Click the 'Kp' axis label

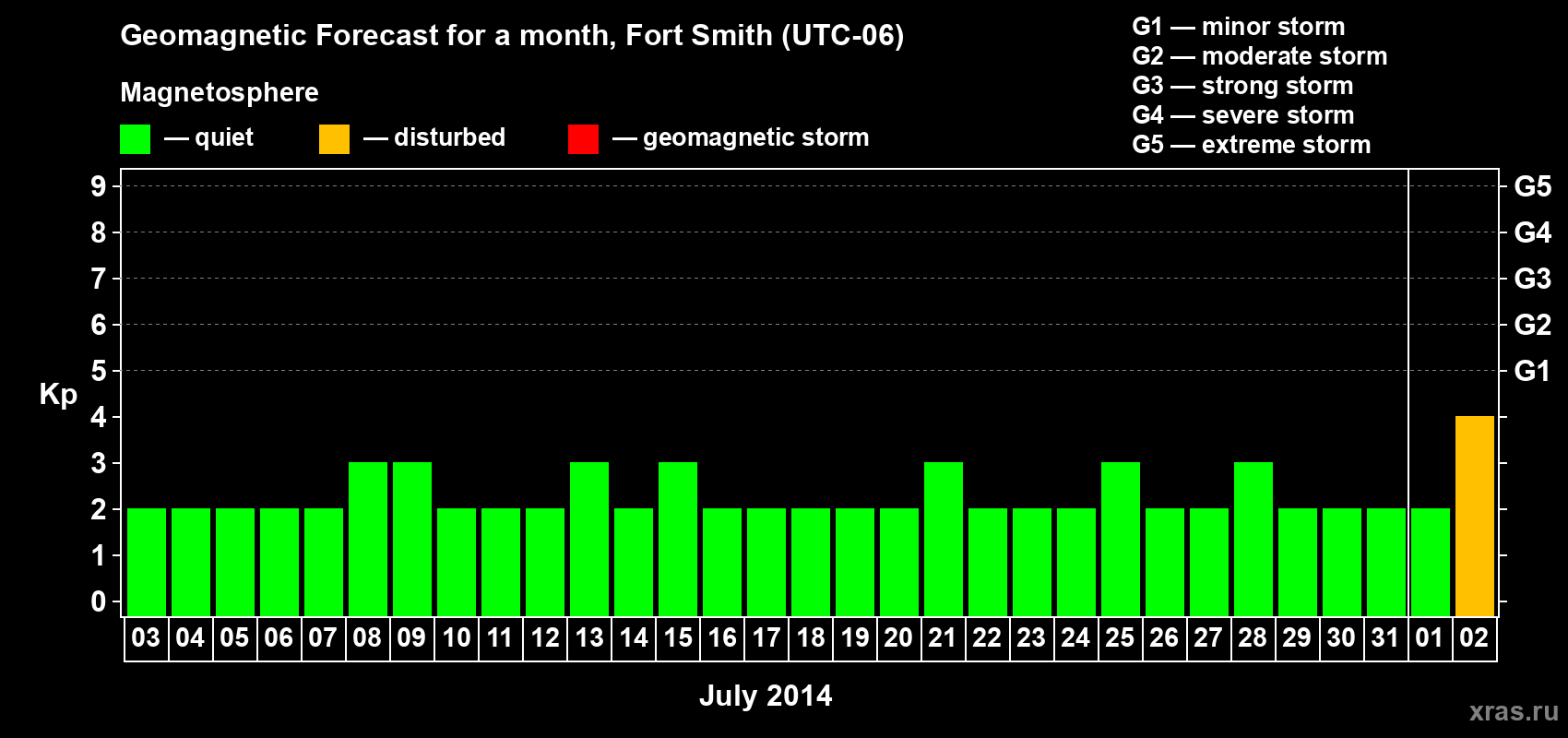pyautogui.click(x=58, y=395)
